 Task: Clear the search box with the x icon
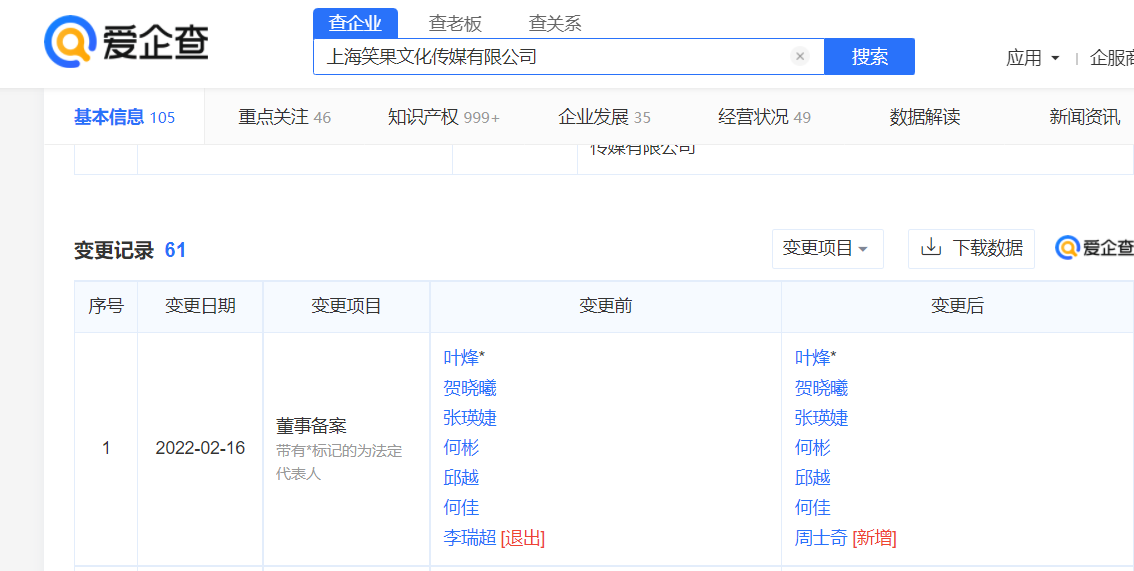pos(800,56)
